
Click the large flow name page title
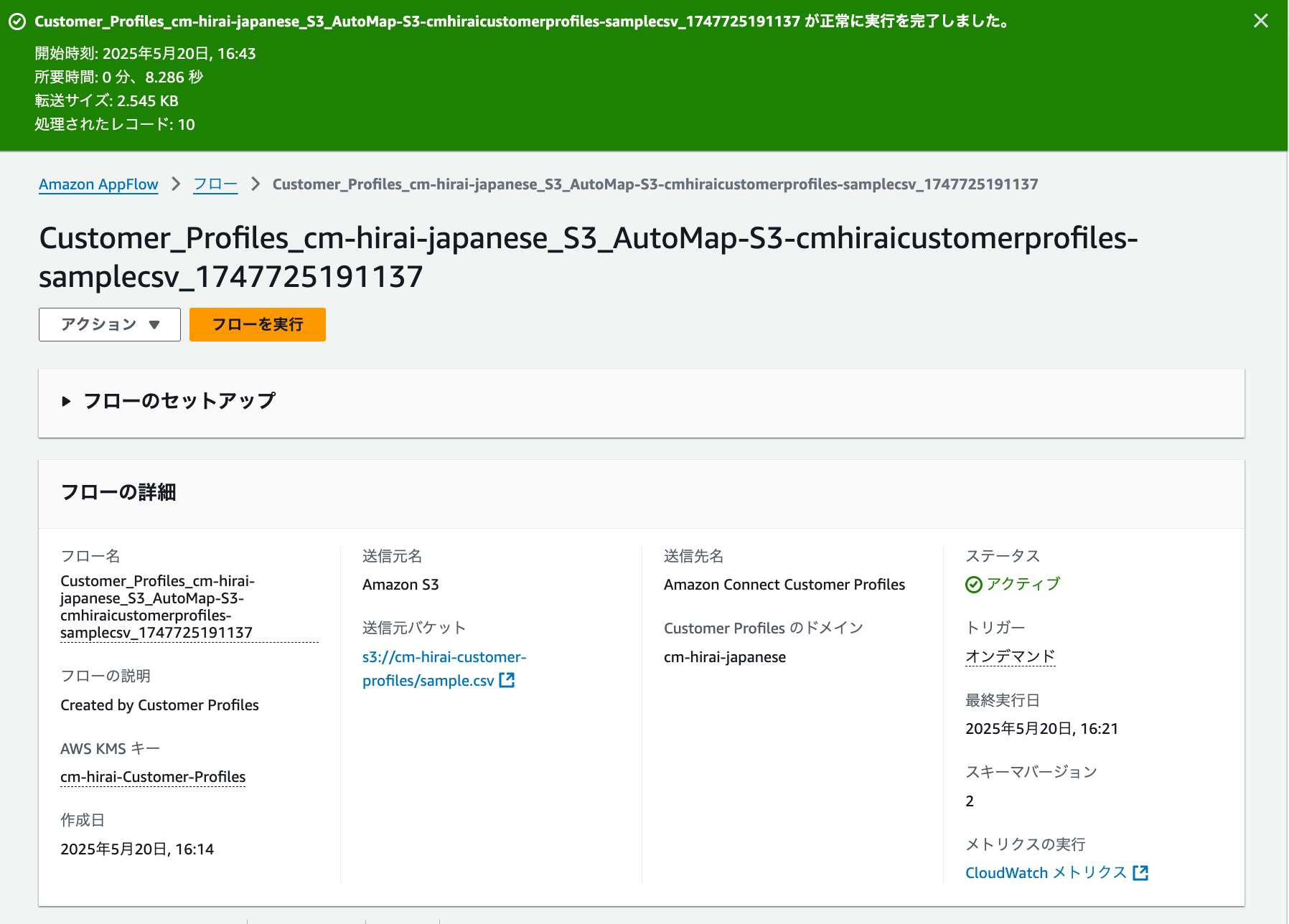coord(589,257)
